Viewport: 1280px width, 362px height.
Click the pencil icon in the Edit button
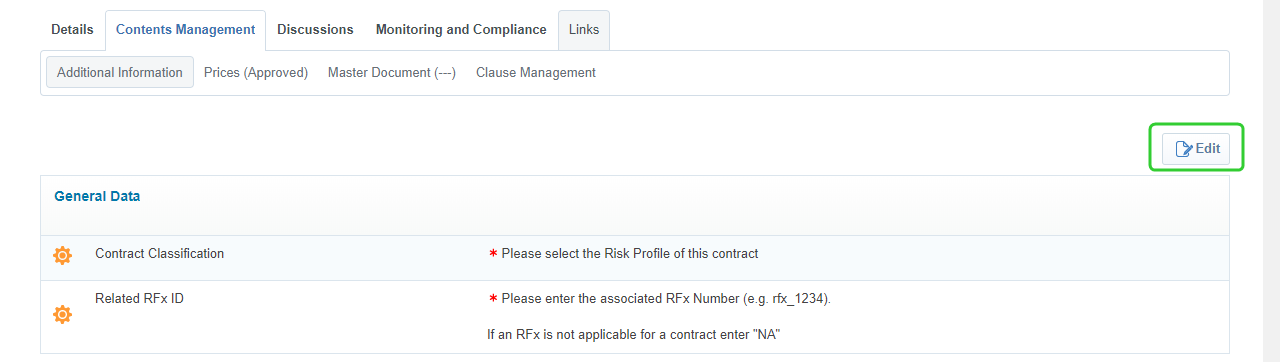[x=1184, y=149]
